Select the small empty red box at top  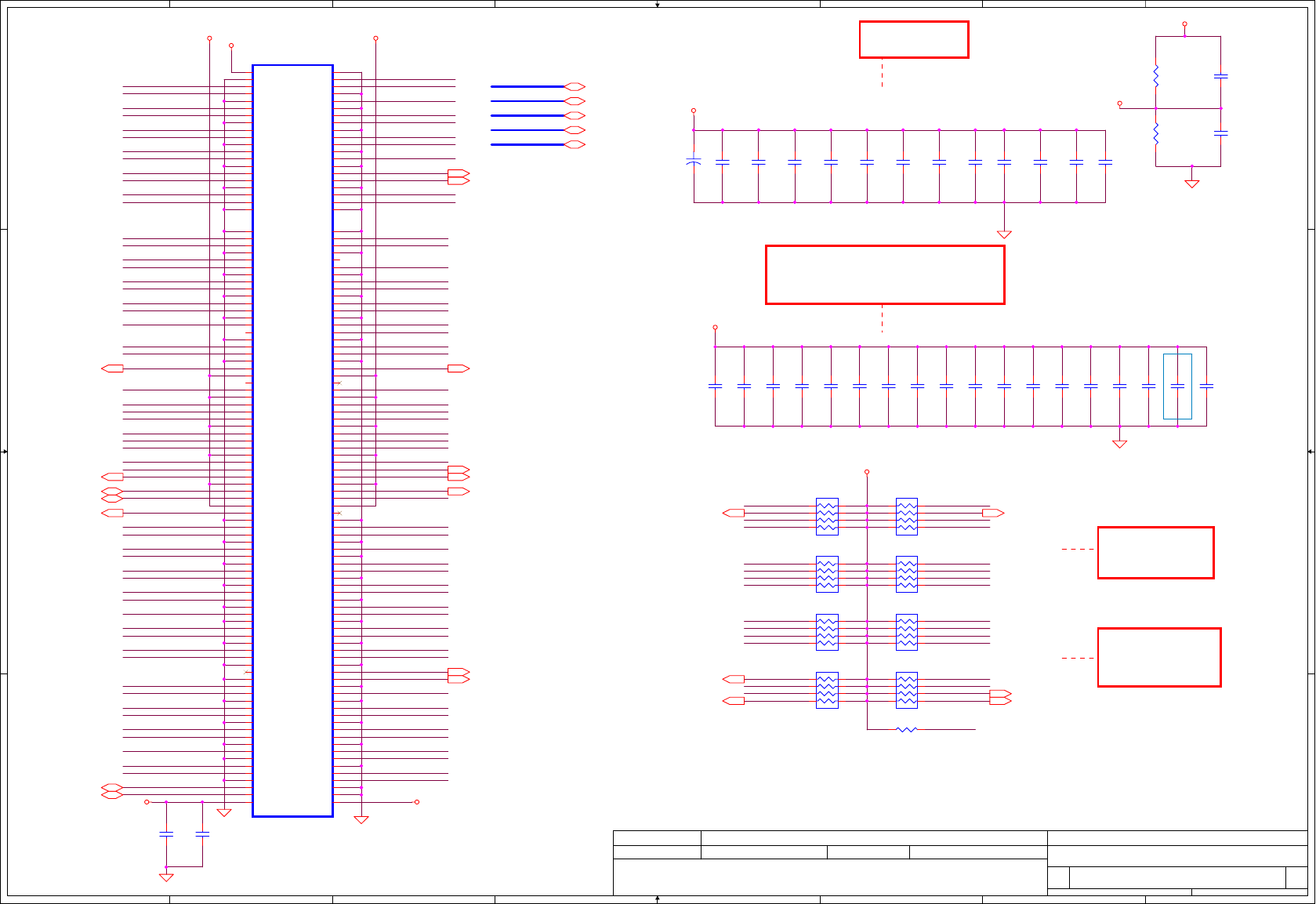914,39
